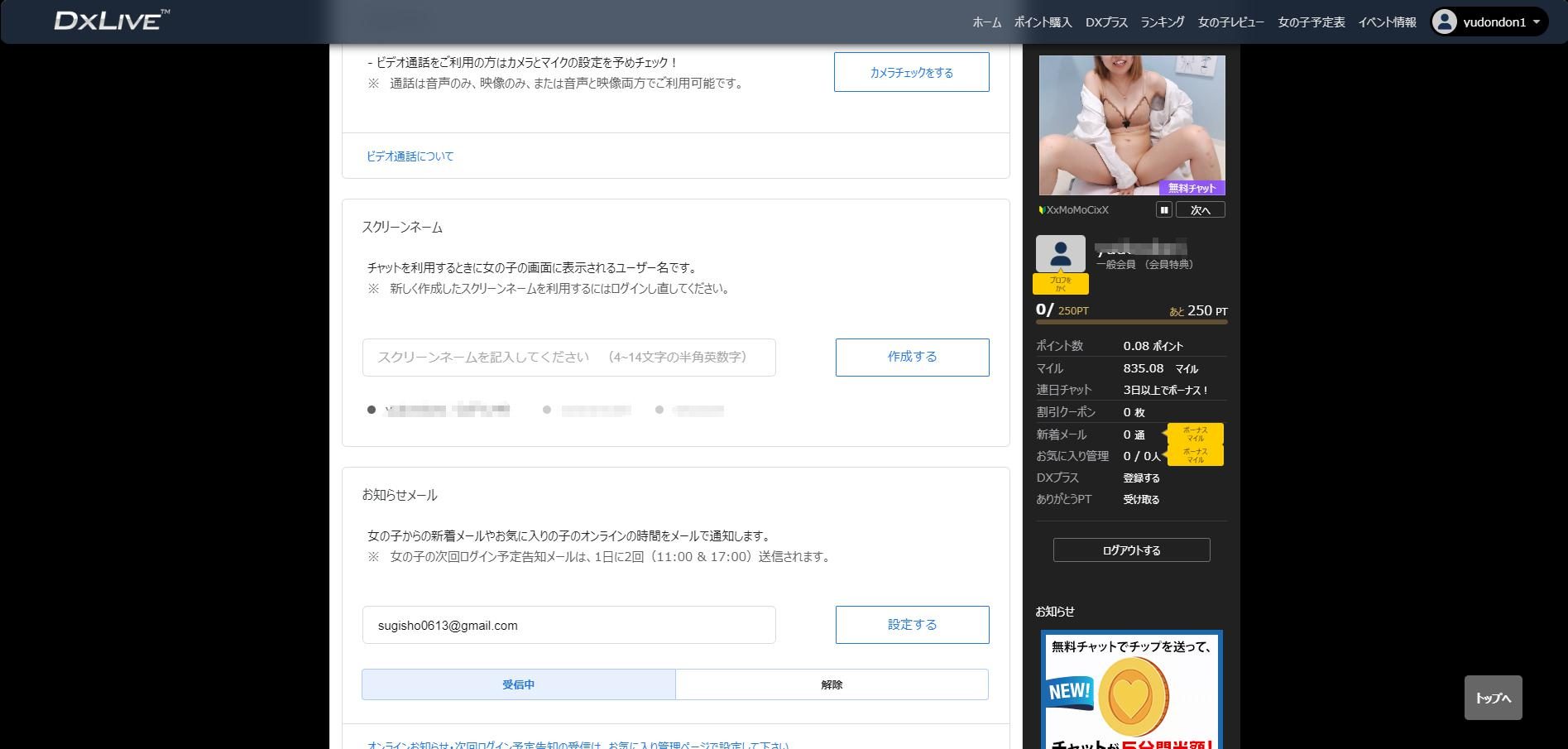Click the user avatar icon in header
Screen dimensions: 1568x749
tap(1444, 22)
